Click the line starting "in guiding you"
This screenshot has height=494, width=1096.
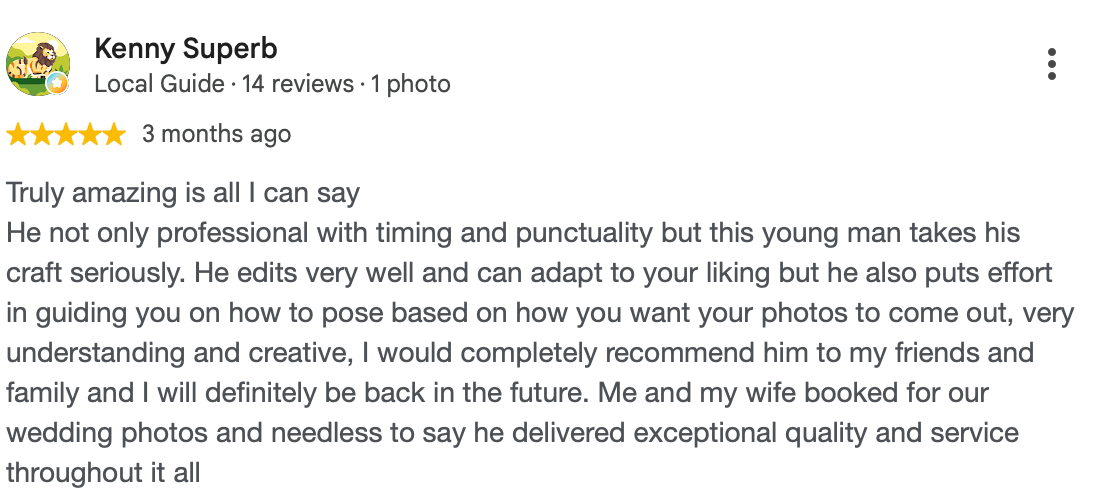click(x=540, y=314)
